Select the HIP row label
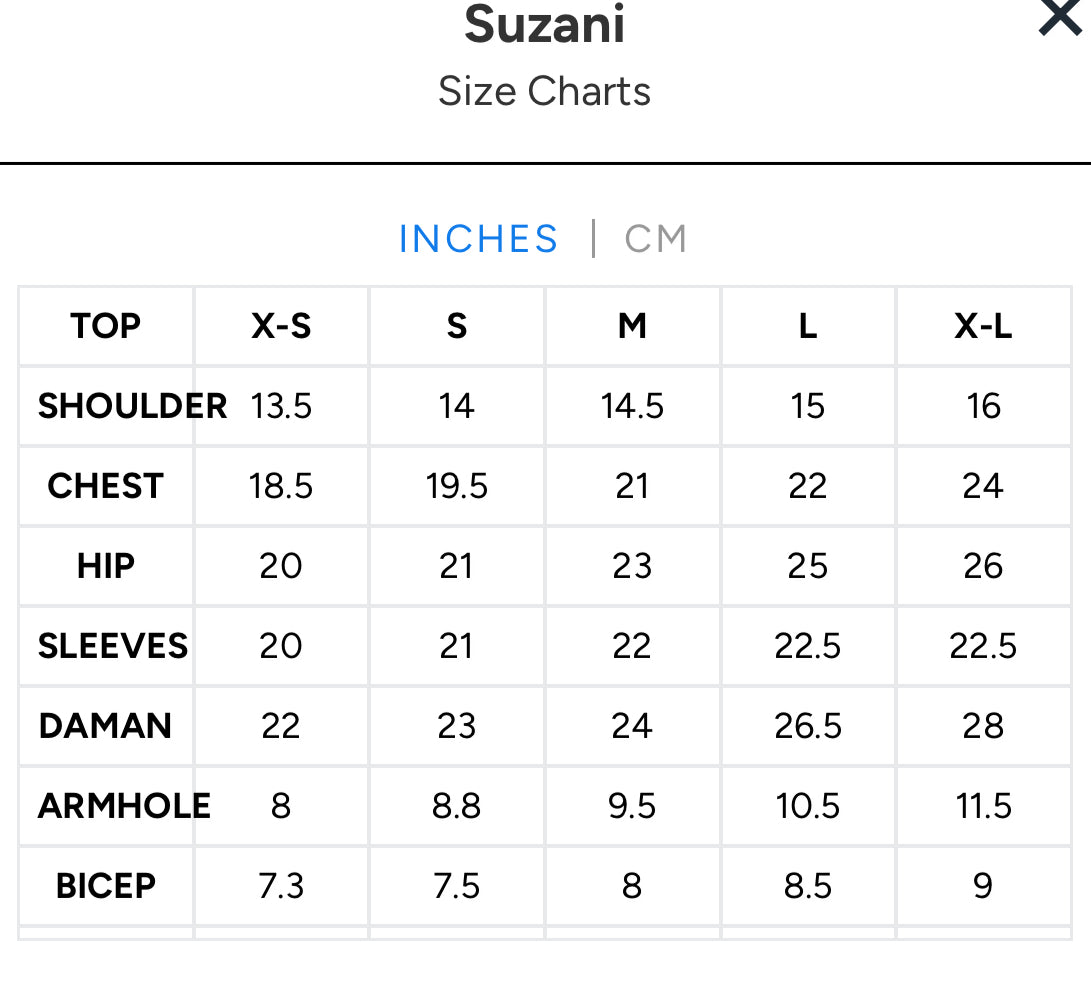 point(105,566)
